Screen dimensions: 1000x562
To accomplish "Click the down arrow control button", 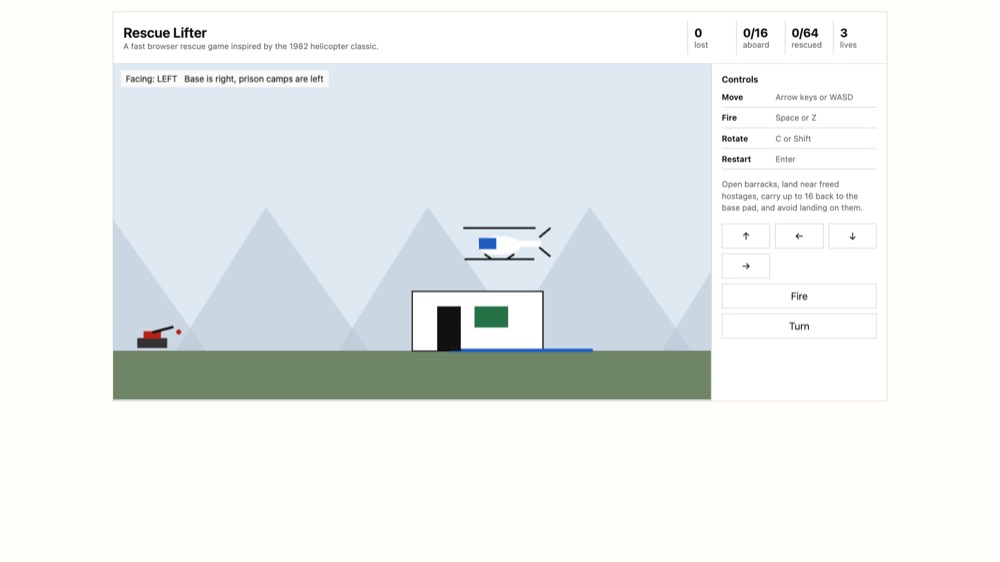I will point(852,236).
